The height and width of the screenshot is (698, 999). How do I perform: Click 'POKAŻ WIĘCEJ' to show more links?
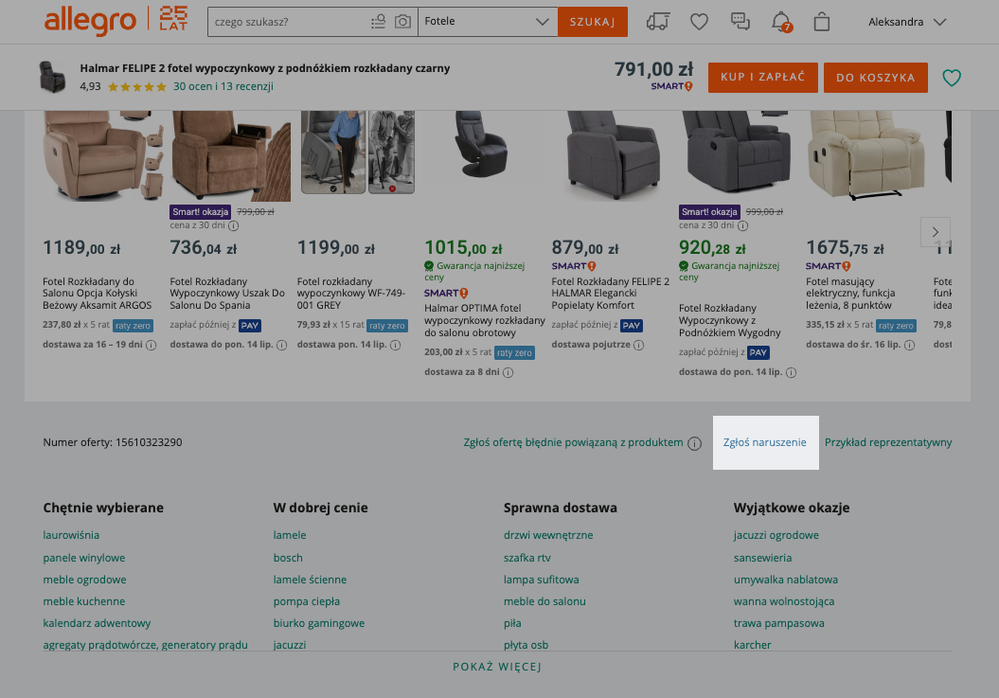(x=497, y=667)
